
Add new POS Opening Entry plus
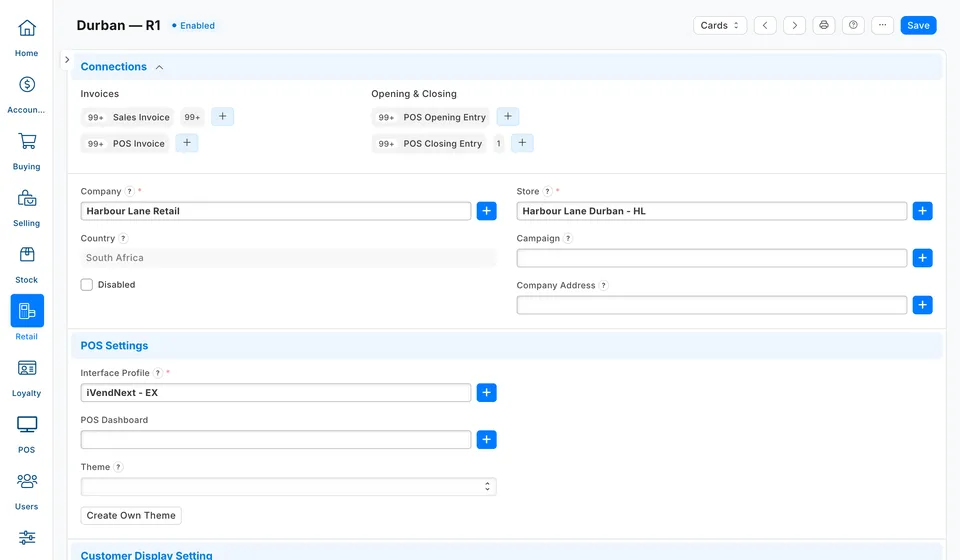click(508, 116)
